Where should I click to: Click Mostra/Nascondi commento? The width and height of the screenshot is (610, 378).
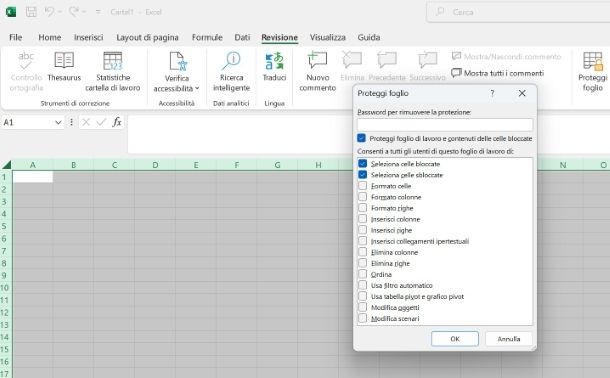coord(506,57)
